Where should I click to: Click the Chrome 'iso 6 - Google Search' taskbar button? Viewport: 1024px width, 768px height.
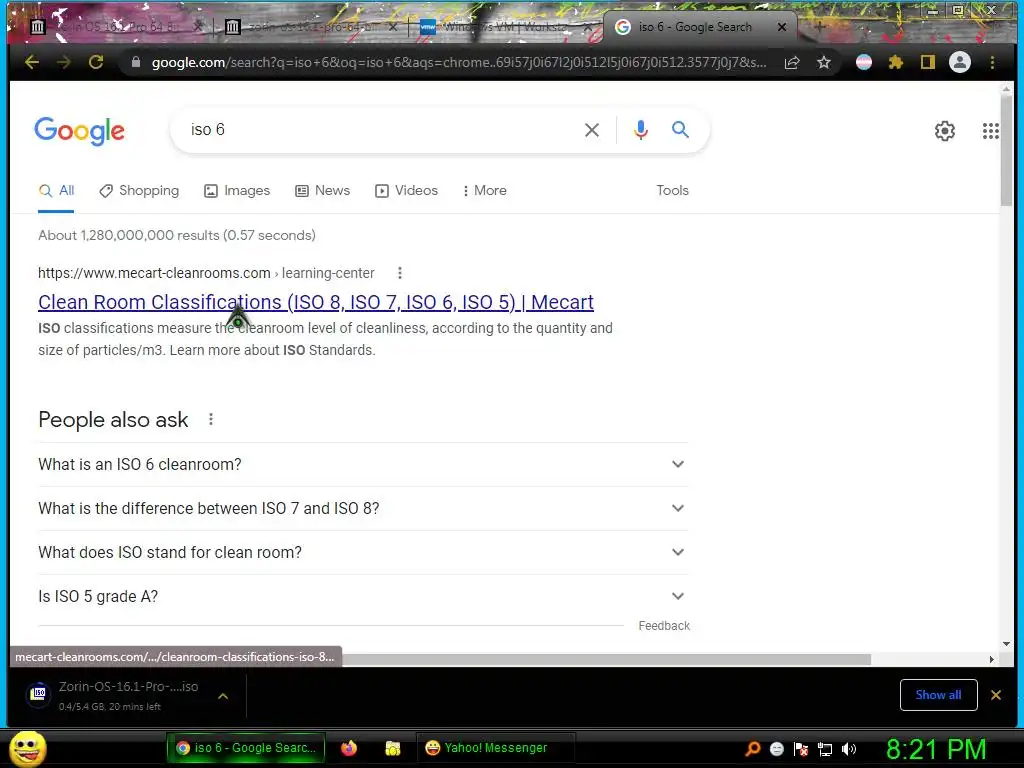click(x=246, y=748)
